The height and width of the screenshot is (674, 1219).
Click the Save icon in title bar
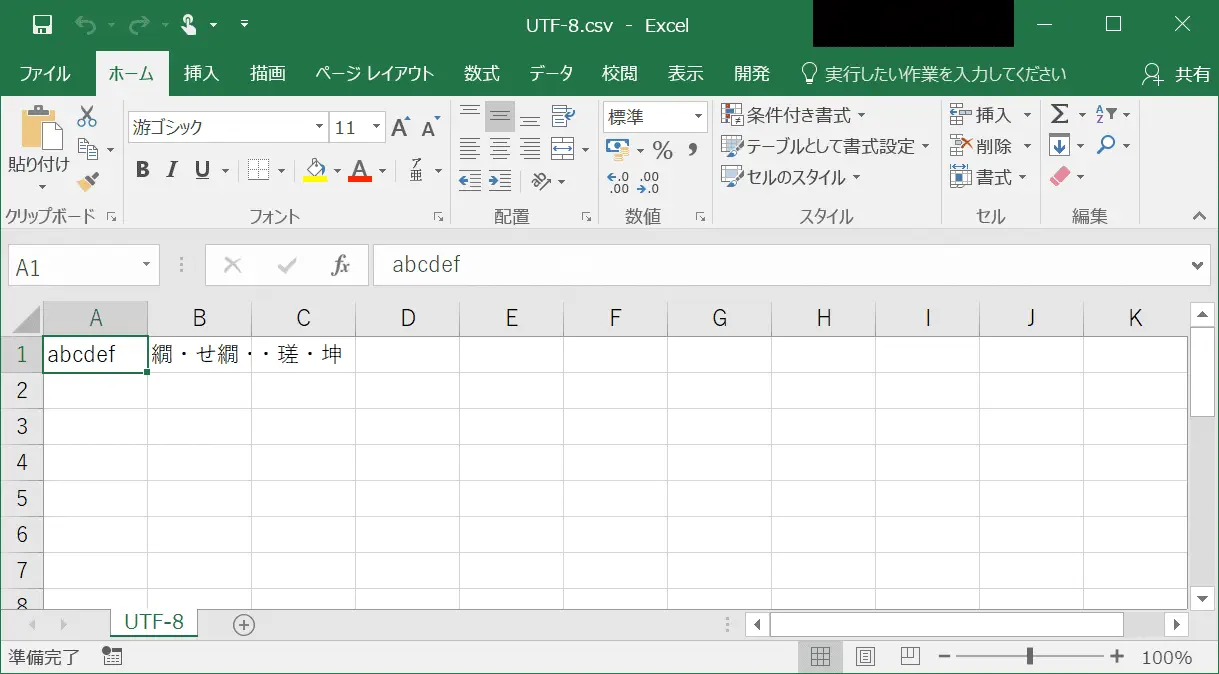click(42, 25)
